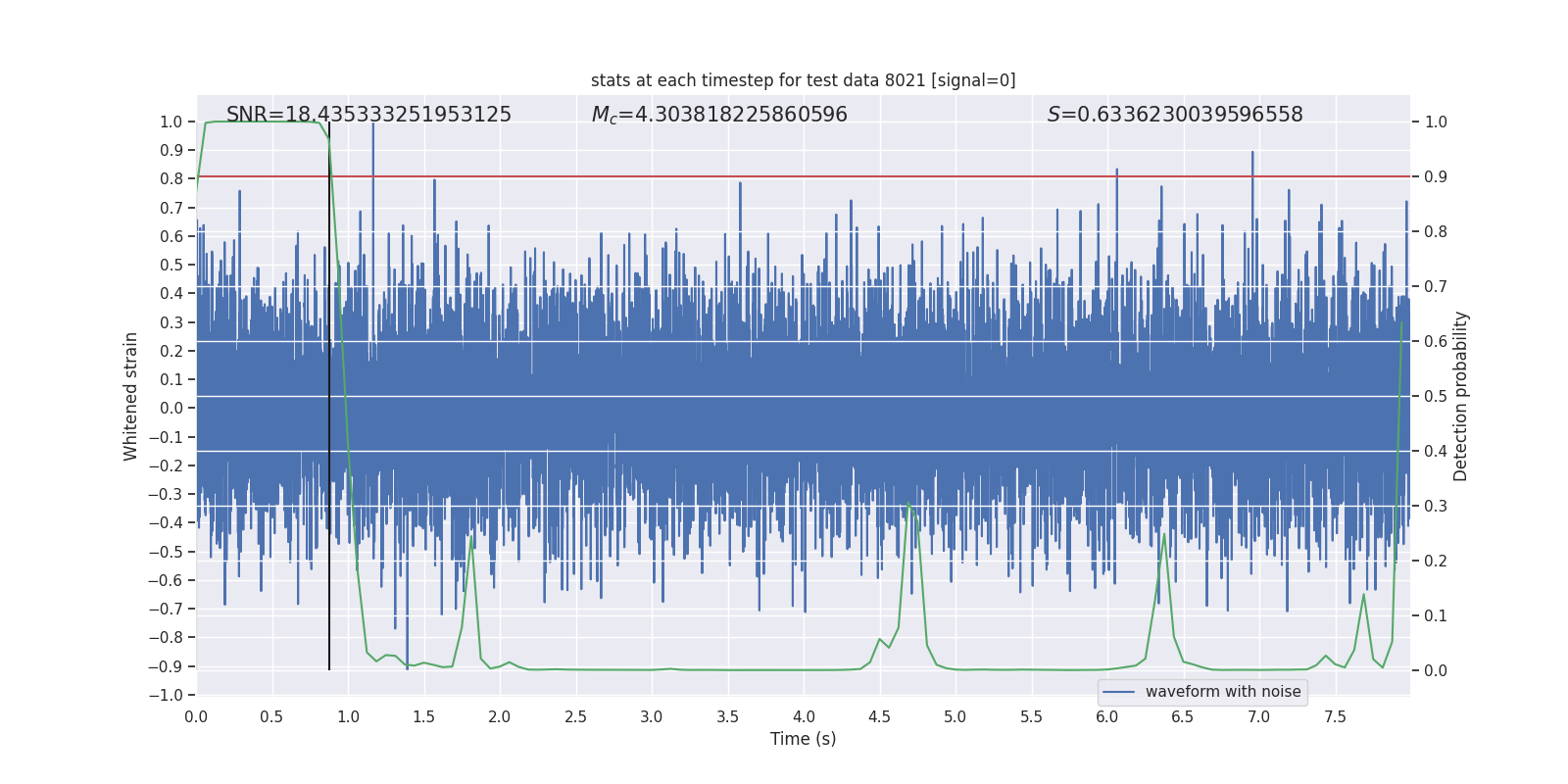Click the 4.0 tick on time axis
Screen dimensions: 1568x784
coord(804,716)
